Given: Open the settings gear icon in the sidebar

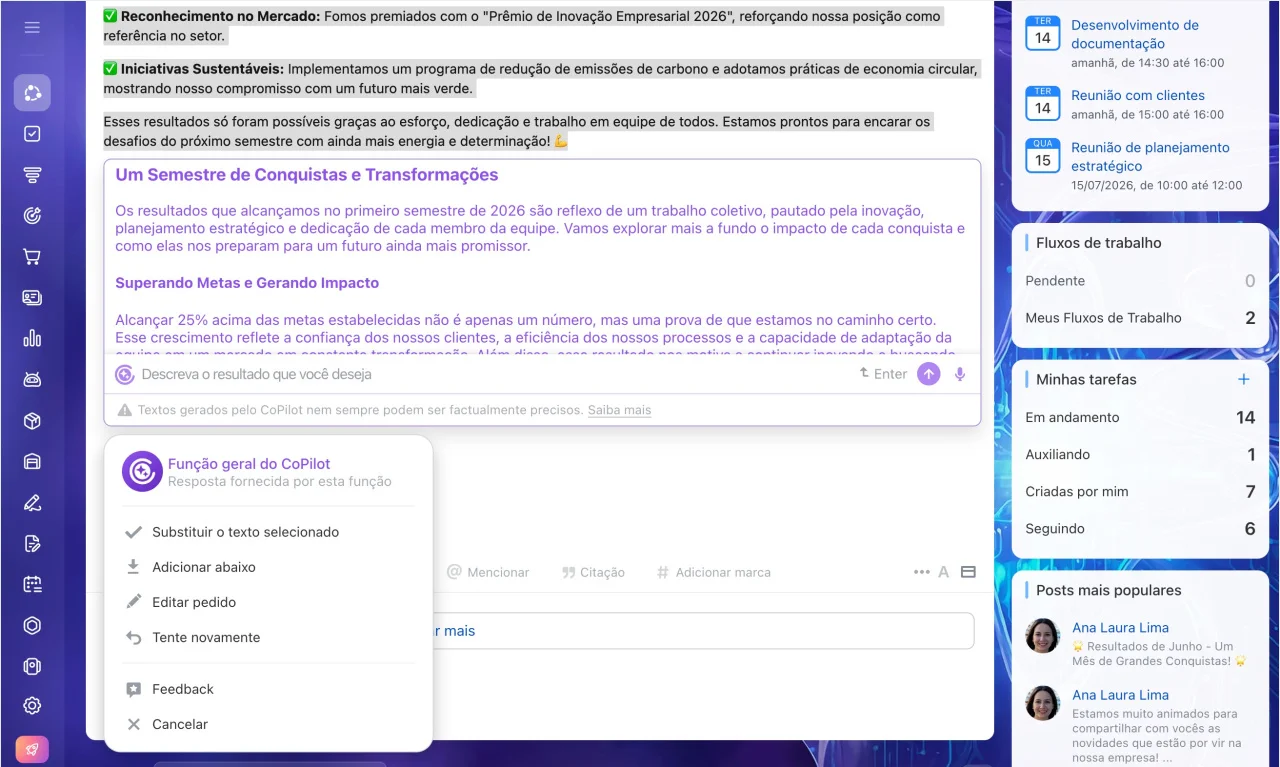Looking at the screenshot, I should (x=32, y=706).
